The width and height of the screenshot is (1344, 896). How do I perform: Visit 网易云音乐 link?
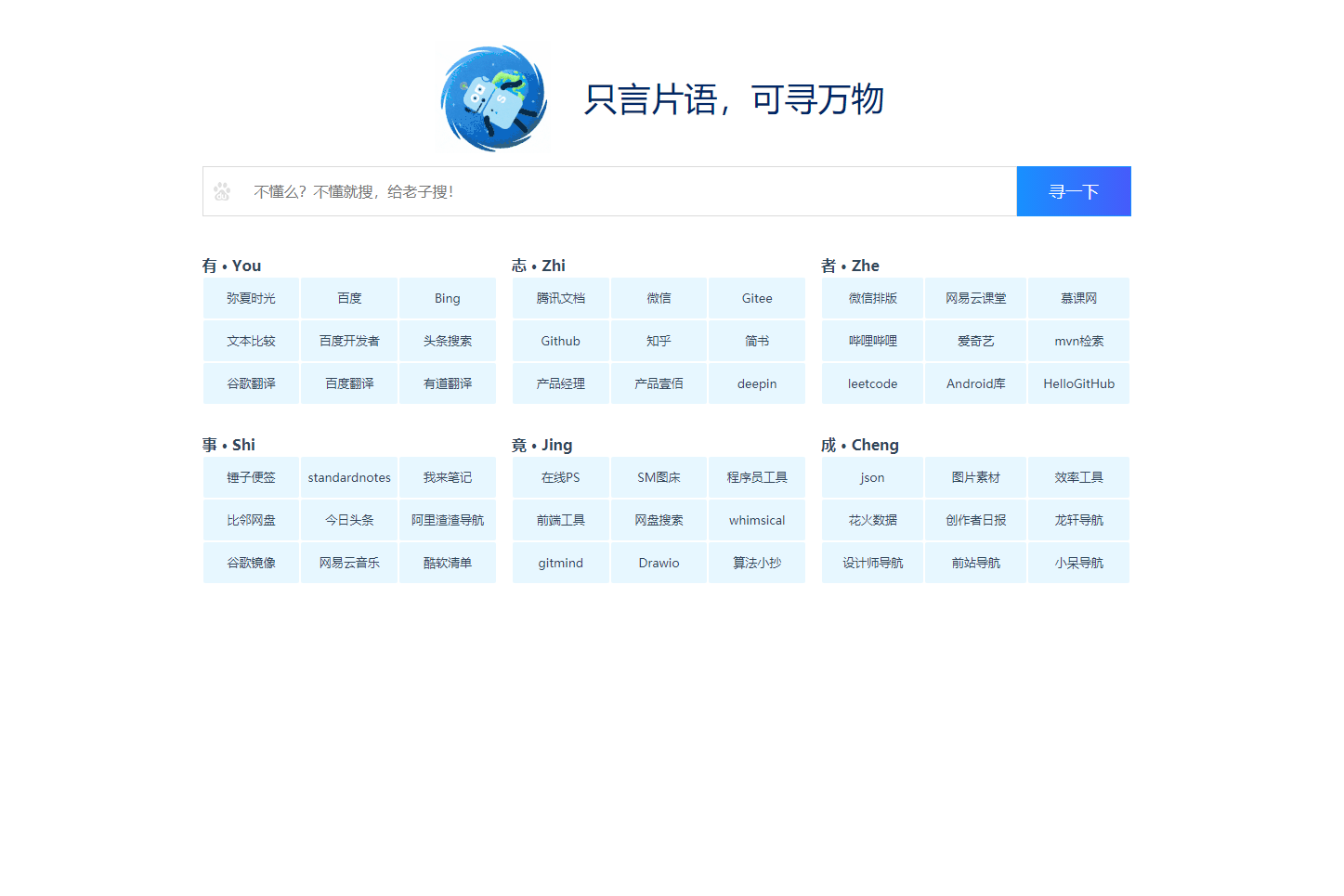point(349,563)
